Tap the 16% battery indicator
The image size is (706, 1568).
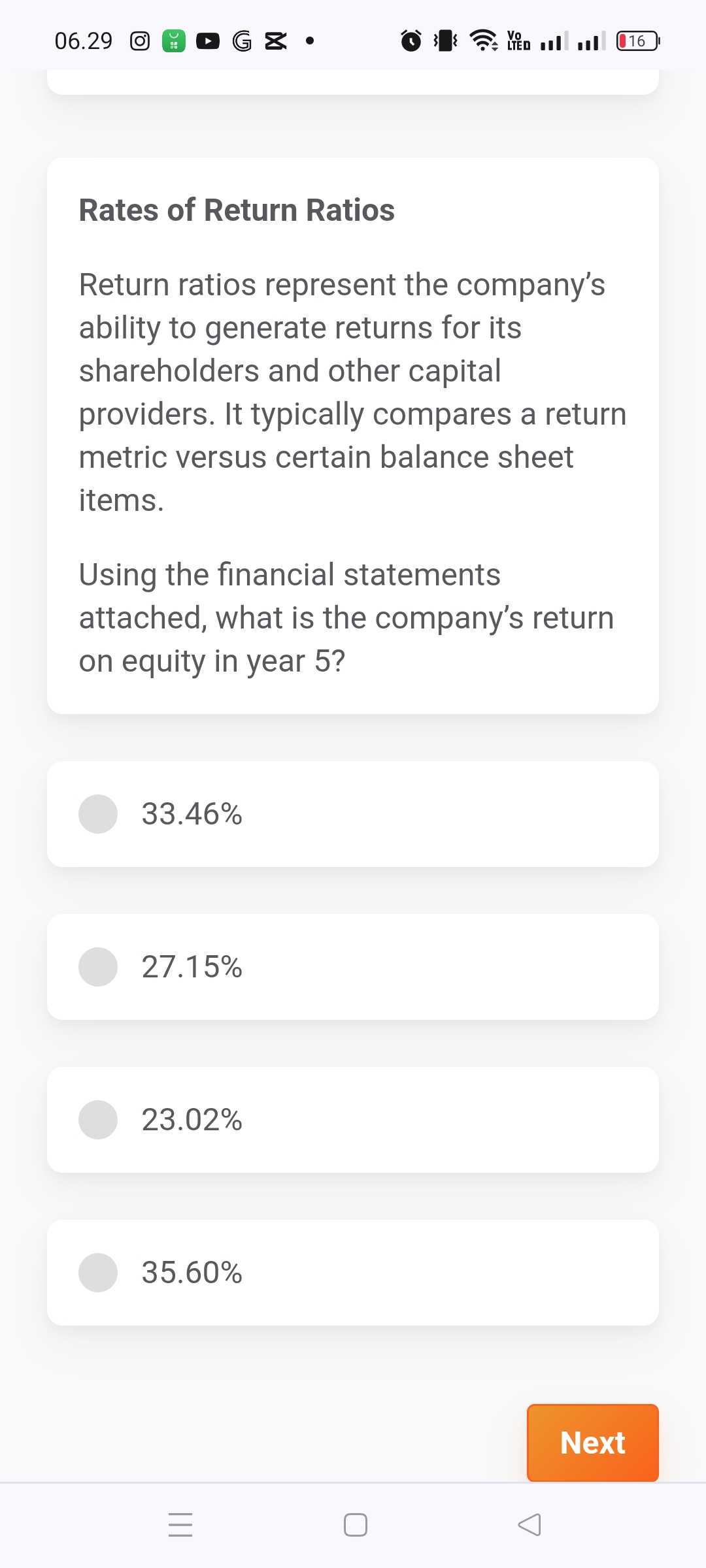pos(636,41)
